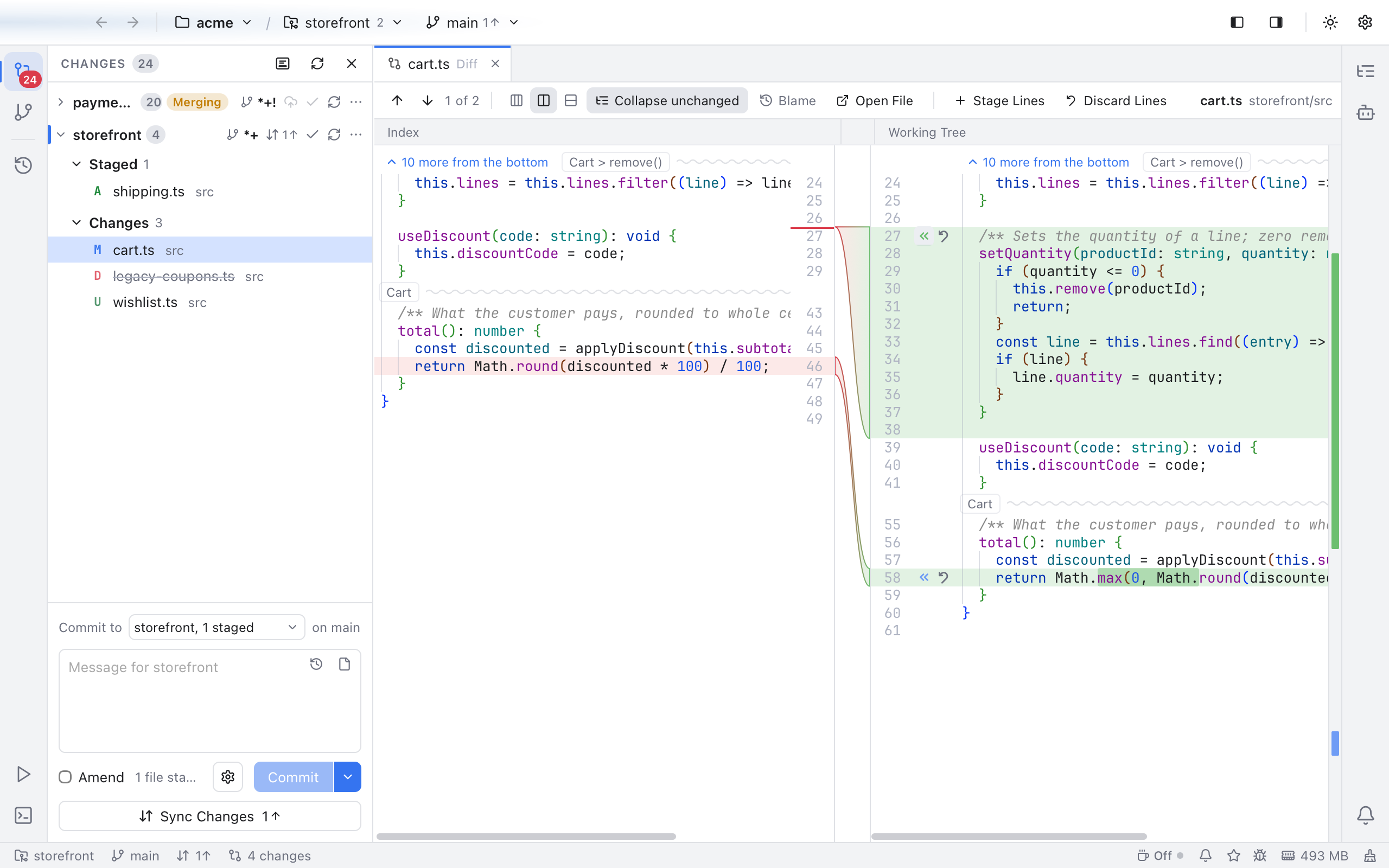
Task: Switch to unified diff layout
Action: click(x=571, y=100)
